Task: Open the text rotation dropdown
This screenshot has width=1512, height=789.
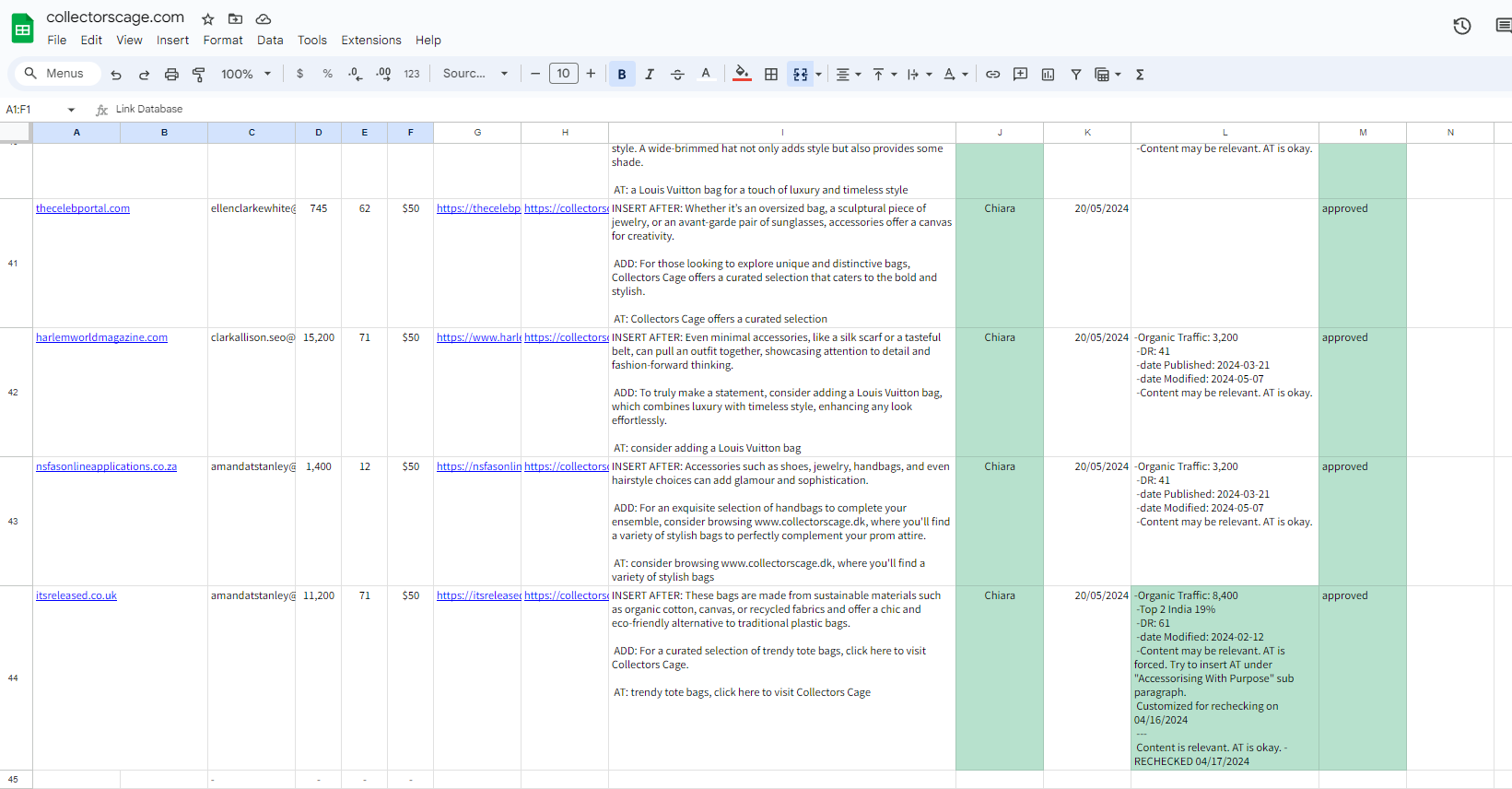Action: tap(955, 75)
